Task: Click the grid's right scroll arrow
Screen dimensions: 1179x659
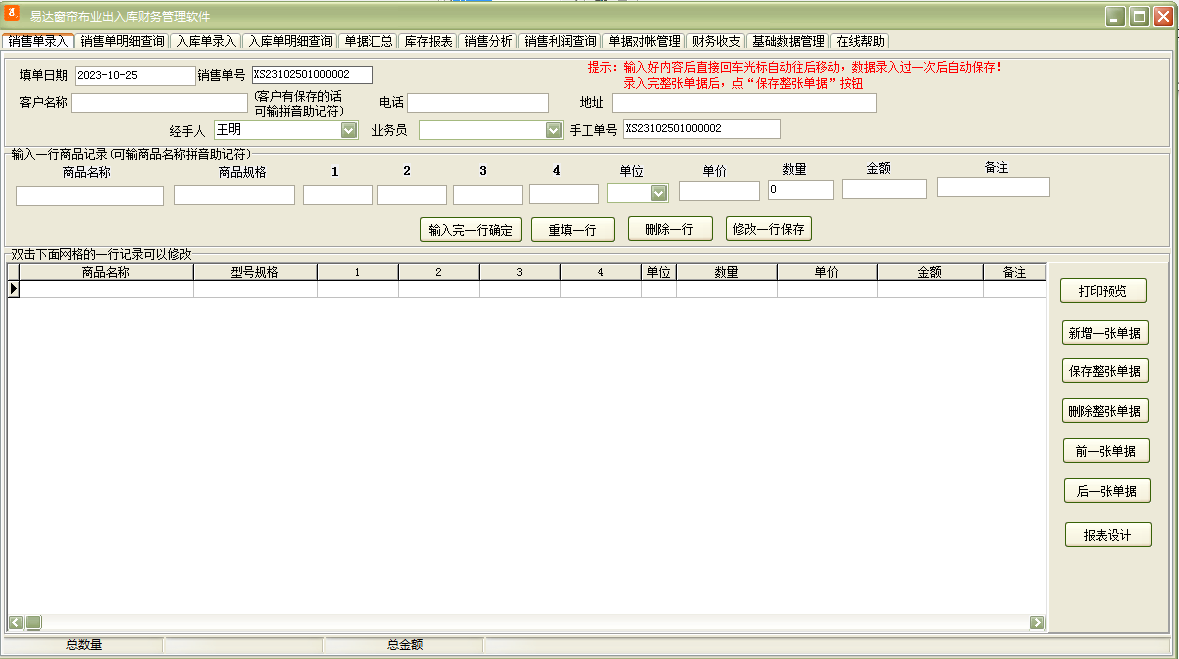Action: [1037, 622]
